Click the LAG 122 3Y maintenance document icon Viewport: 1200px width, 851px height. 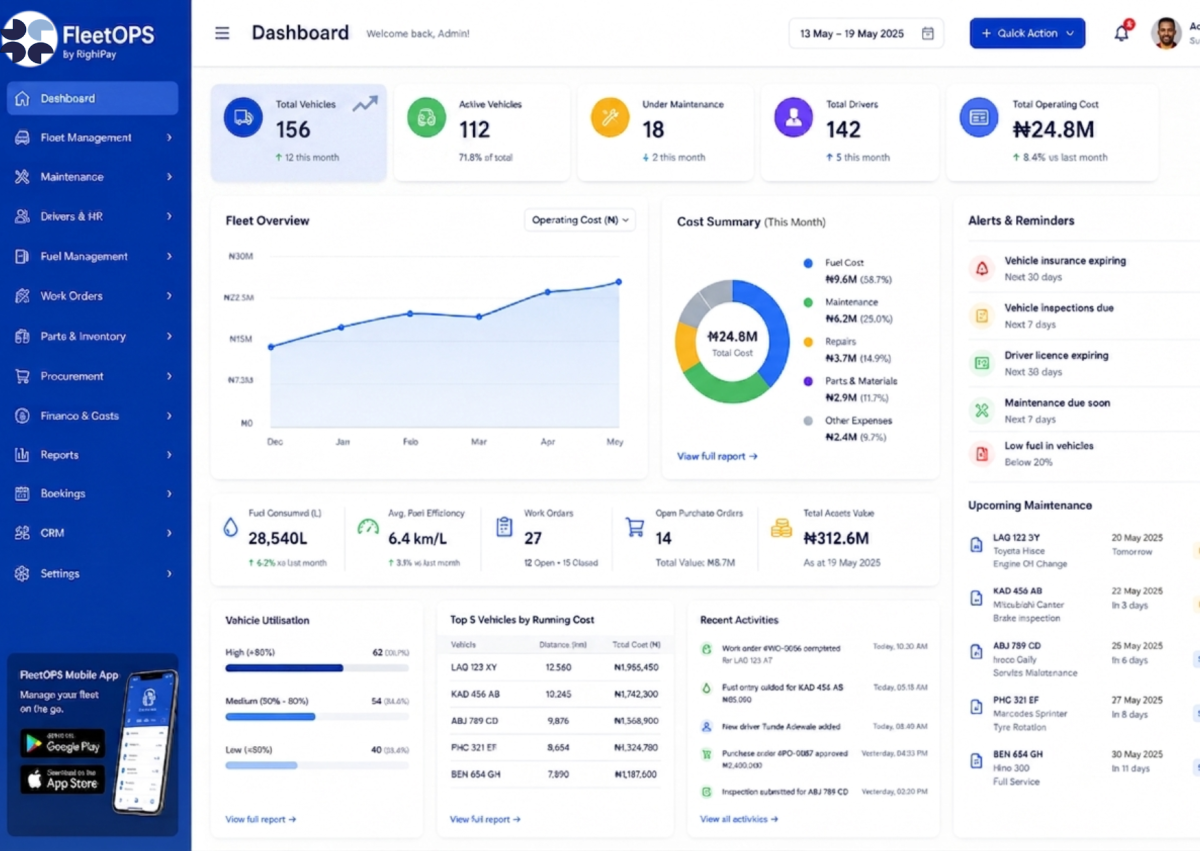977,545
